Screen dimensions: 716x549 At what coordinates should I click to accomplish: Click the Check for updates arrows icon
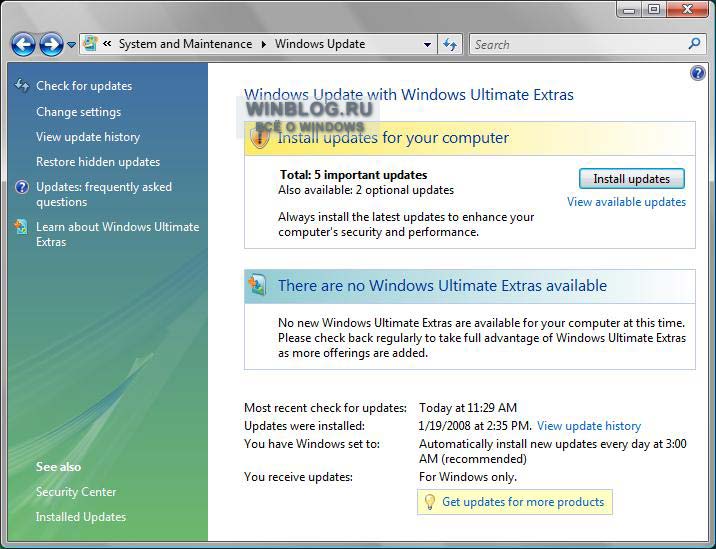click(x=22, y=85)
